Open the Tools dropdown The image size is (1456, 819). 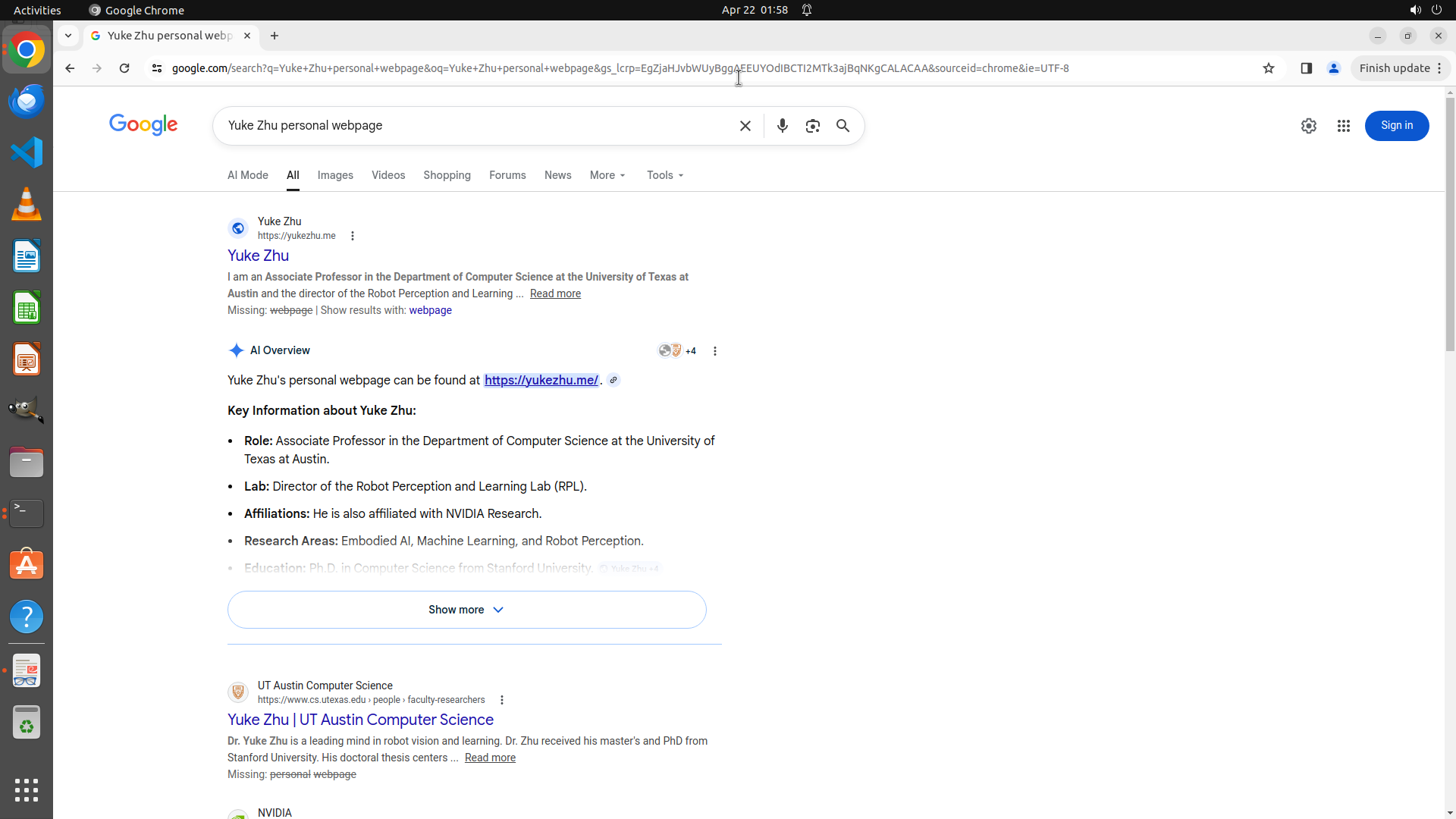point(665,175)
